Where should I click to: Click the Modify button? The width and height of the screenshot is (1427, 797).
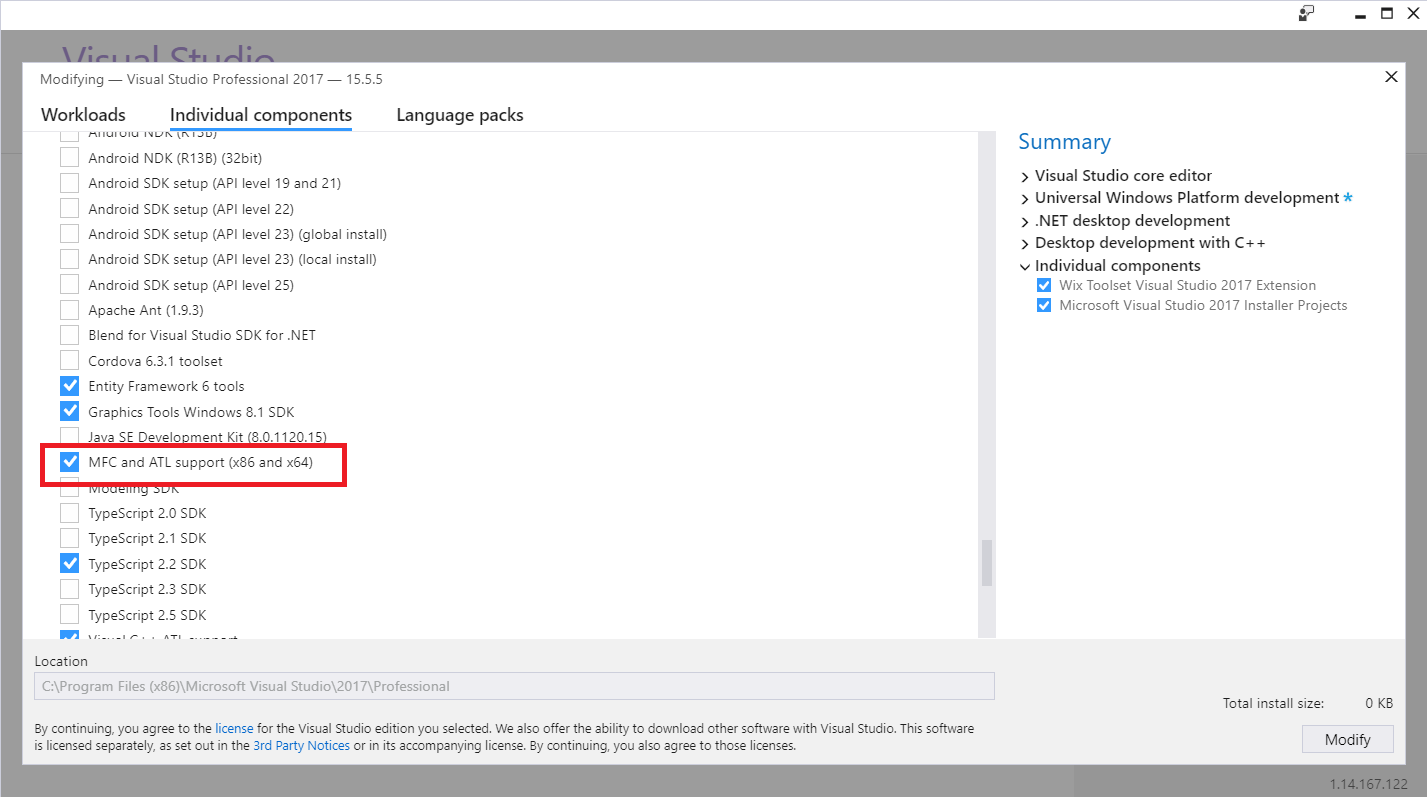(1347, 739)
